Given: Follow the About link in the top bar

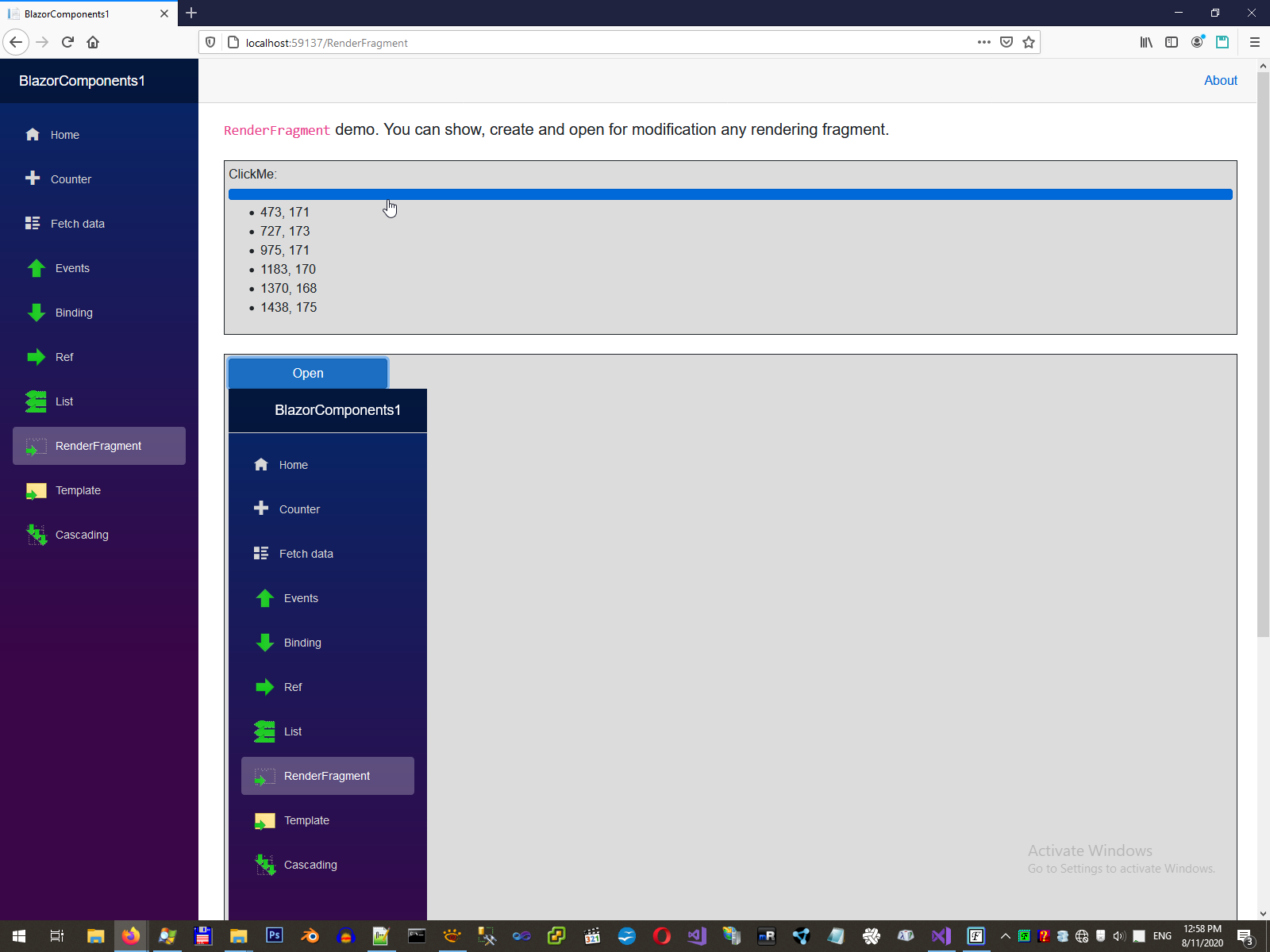Looking at the screenshot, I should pos(1221,80).
